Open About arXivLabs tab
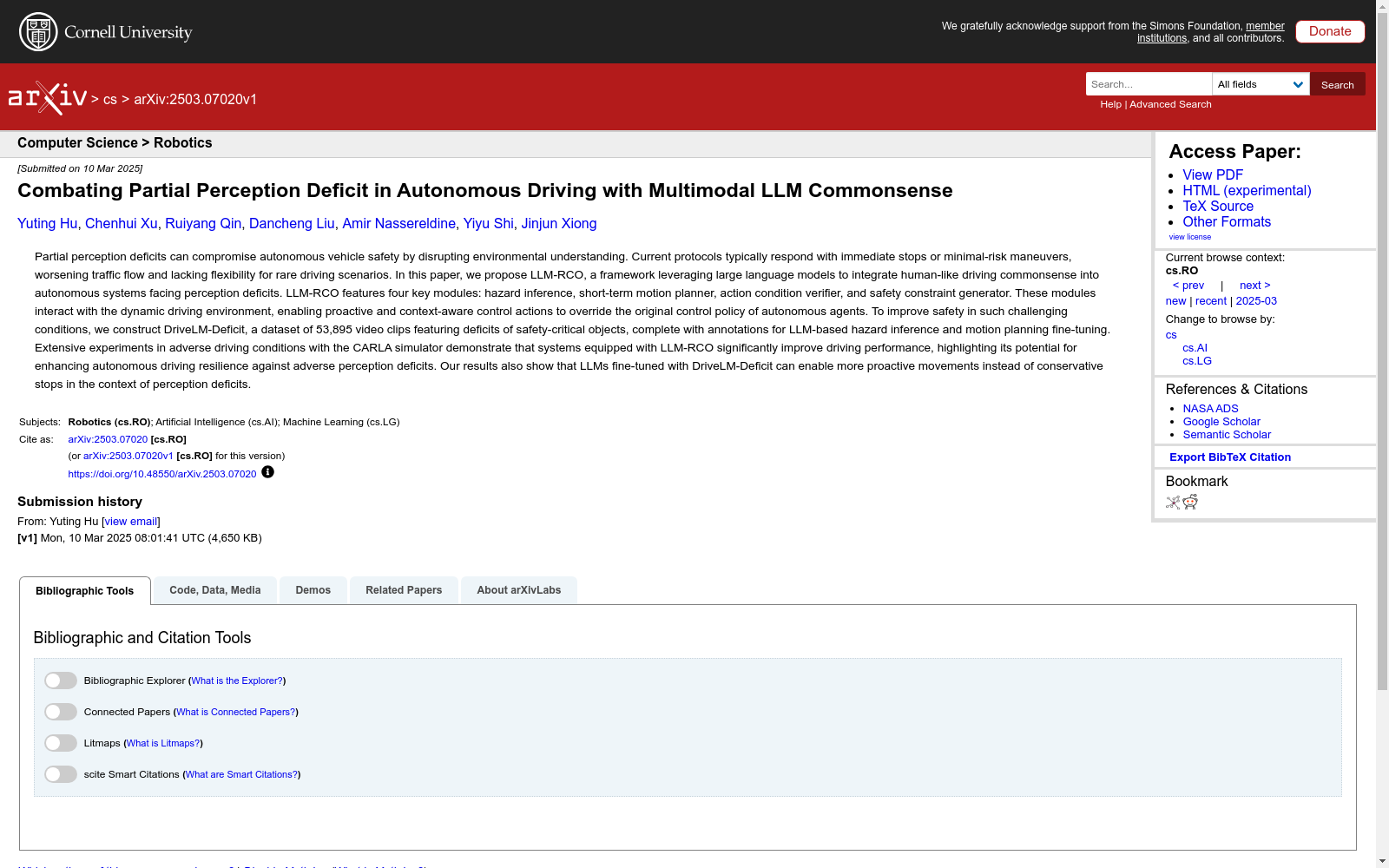Screen dimensions: 1389x868 tap(519, 590)
